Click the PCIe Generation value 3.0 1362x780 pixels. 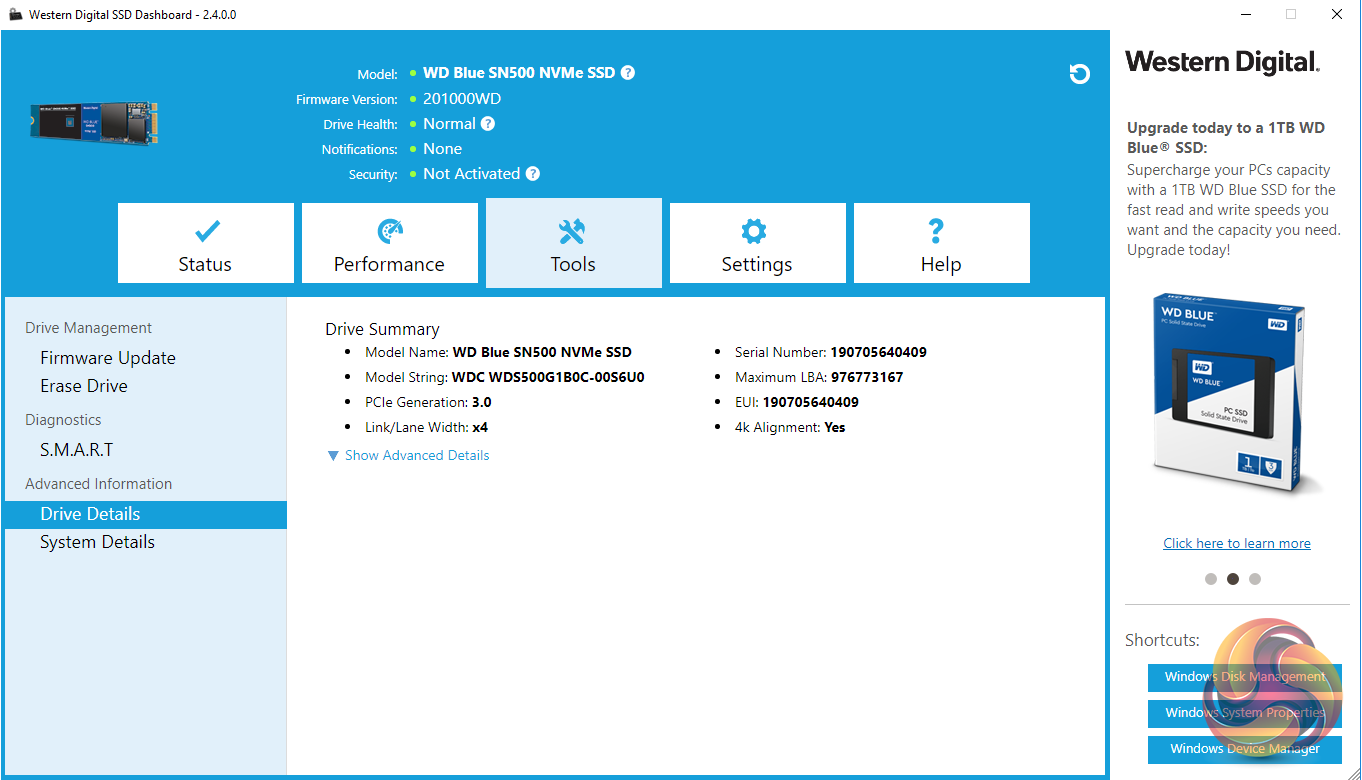482,402
